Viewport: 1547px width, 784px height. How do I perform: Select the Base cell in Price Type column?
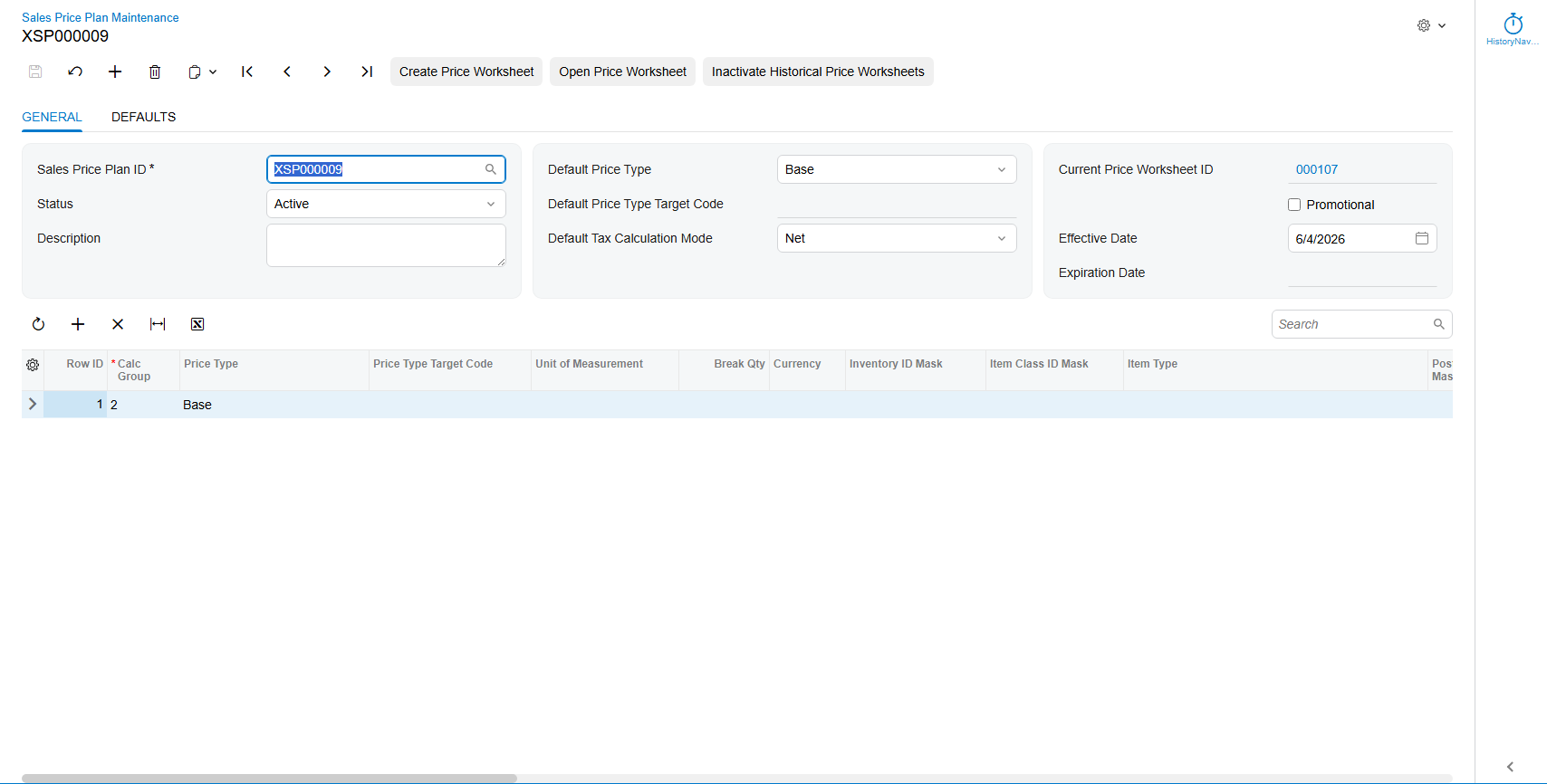pos(274,405)
